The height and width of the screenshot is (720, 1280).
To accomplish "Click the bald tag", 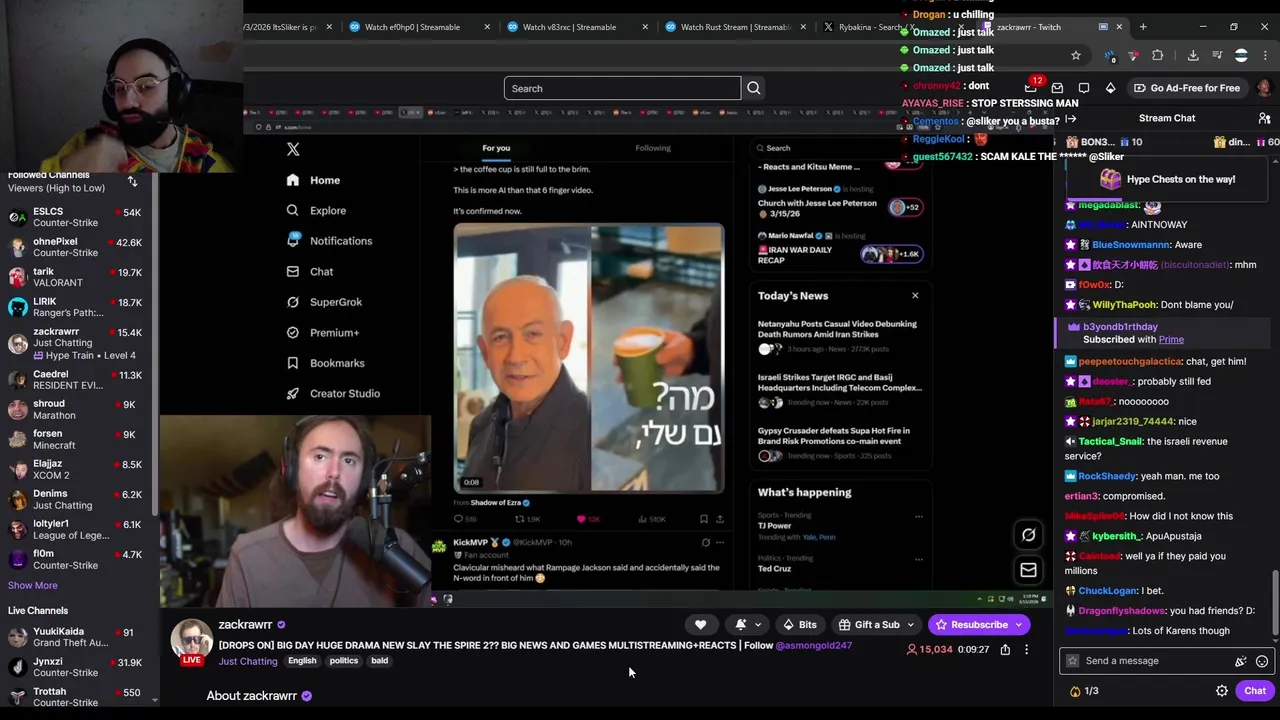I will [380, 661].
